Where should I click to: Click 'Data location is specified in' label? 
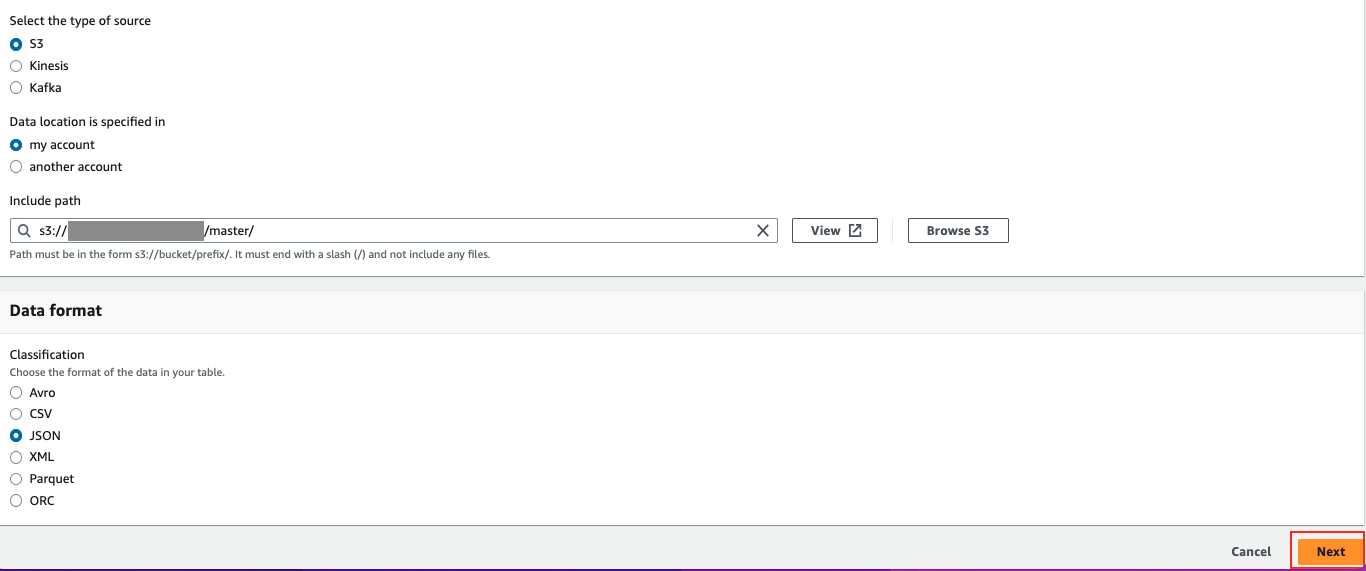coord(87,122)
